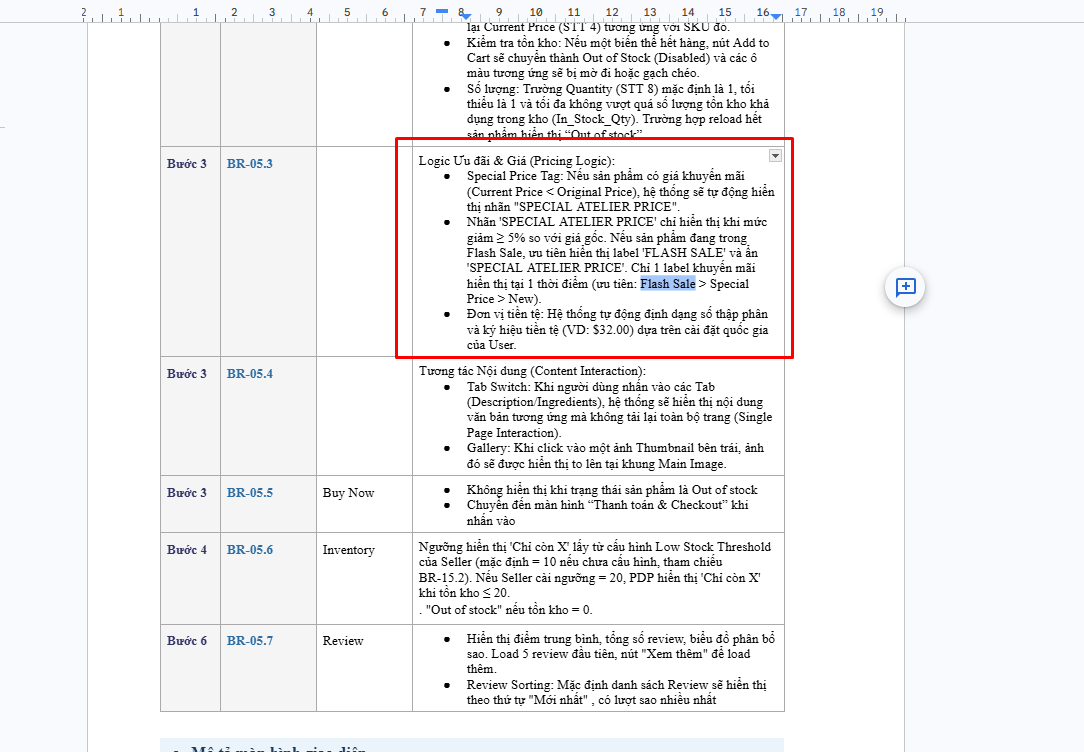This screenshot has width=1084, height=752.
Task: Click the floating add comment button
Action: [905, 287]
